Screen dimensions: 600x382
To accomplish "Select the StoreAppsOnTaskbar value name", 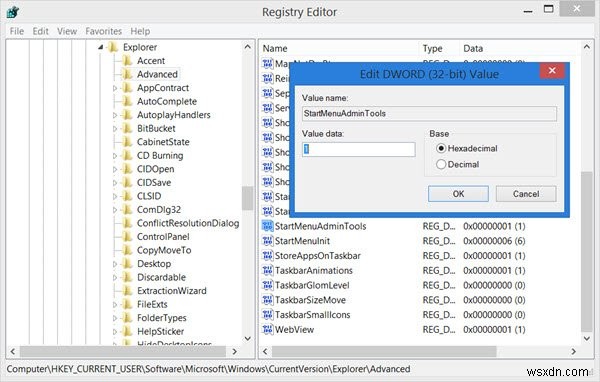I will click(318, 256).
